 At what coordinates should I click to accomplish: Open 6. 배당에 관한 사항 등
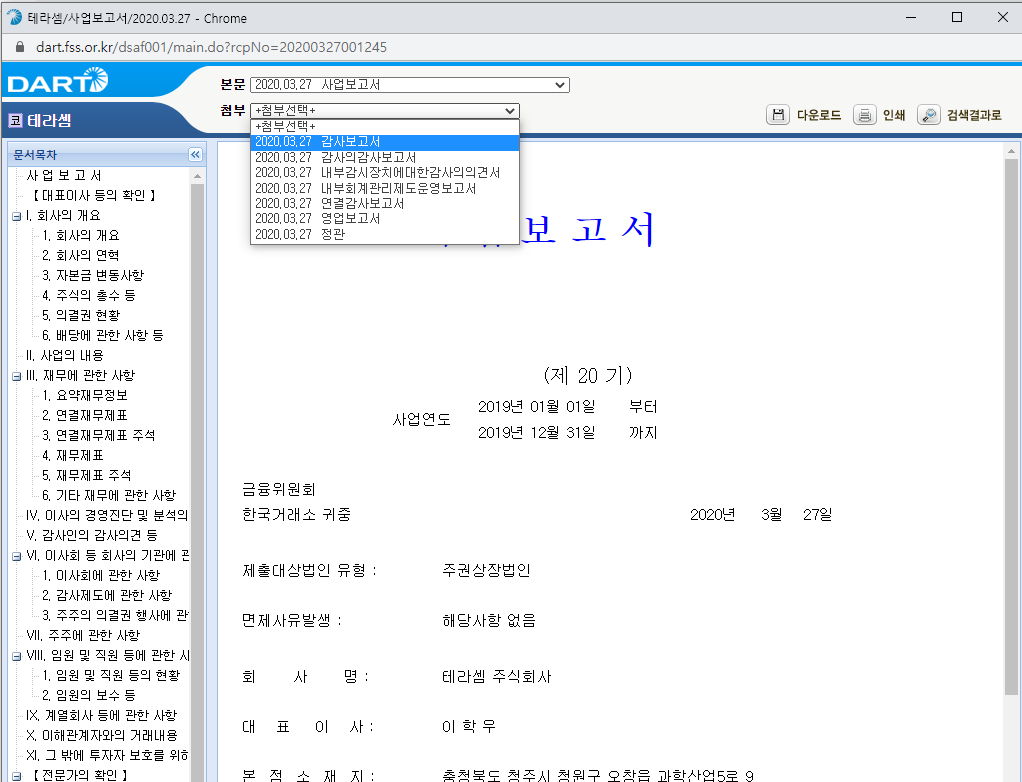pyautogui.click(x=102, y=336)
